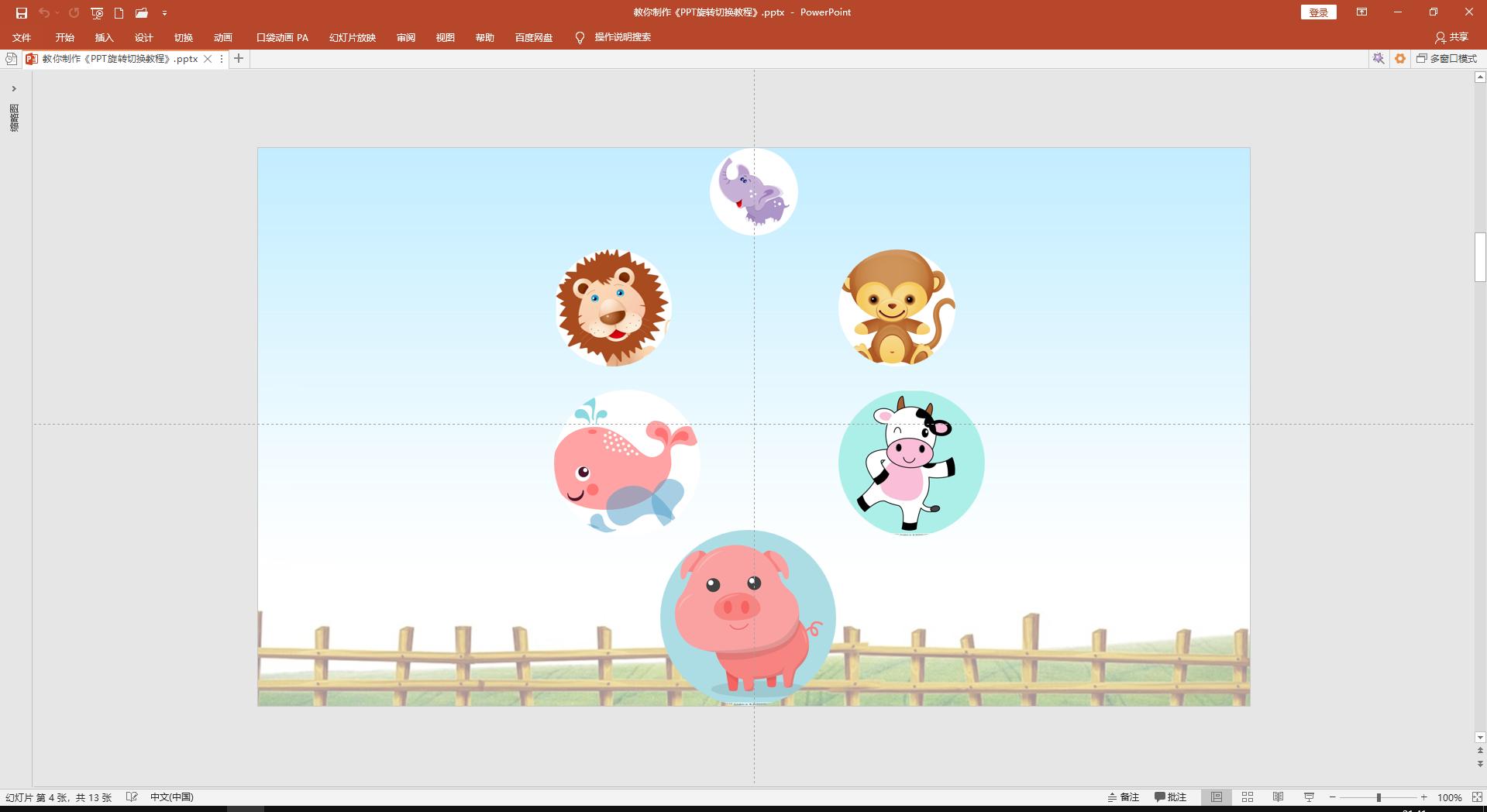Click the Open folder icon

(142, 13)
